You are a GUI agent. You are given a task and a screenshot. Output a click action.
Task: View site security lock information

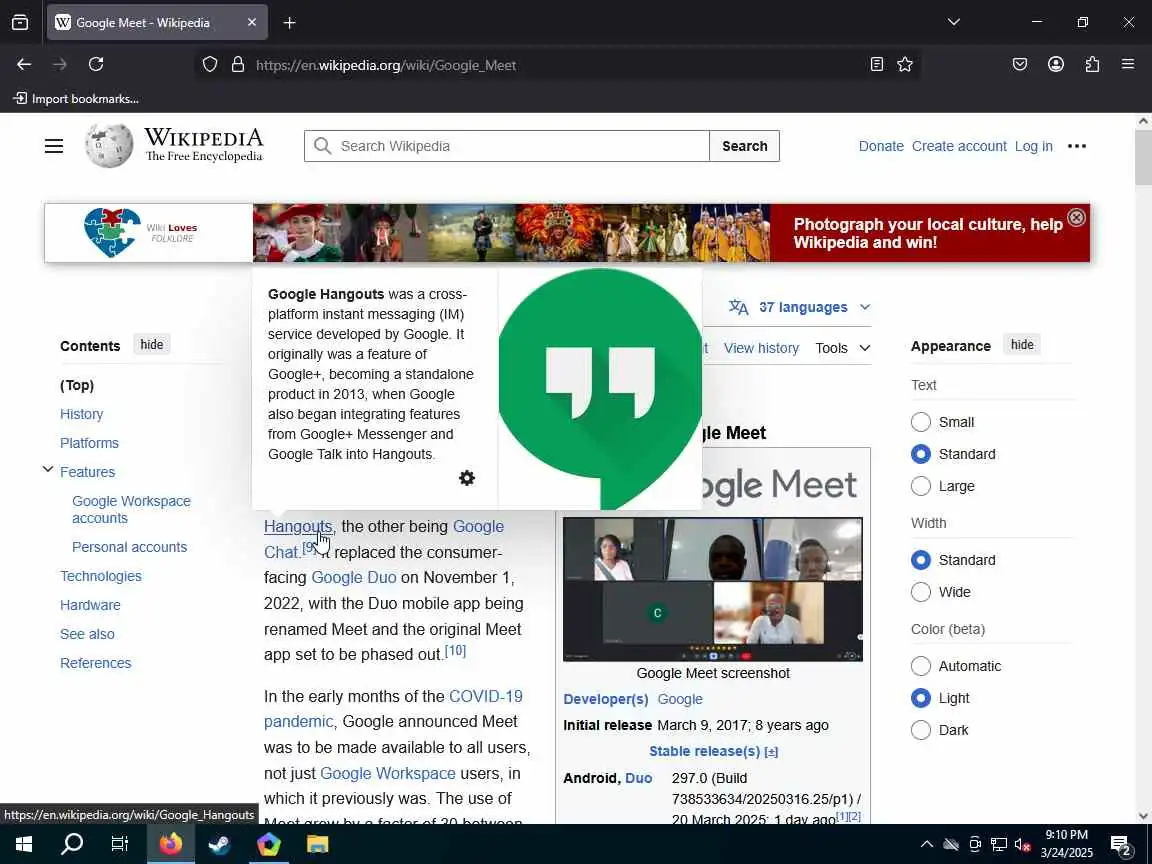(x=237, y=65)
